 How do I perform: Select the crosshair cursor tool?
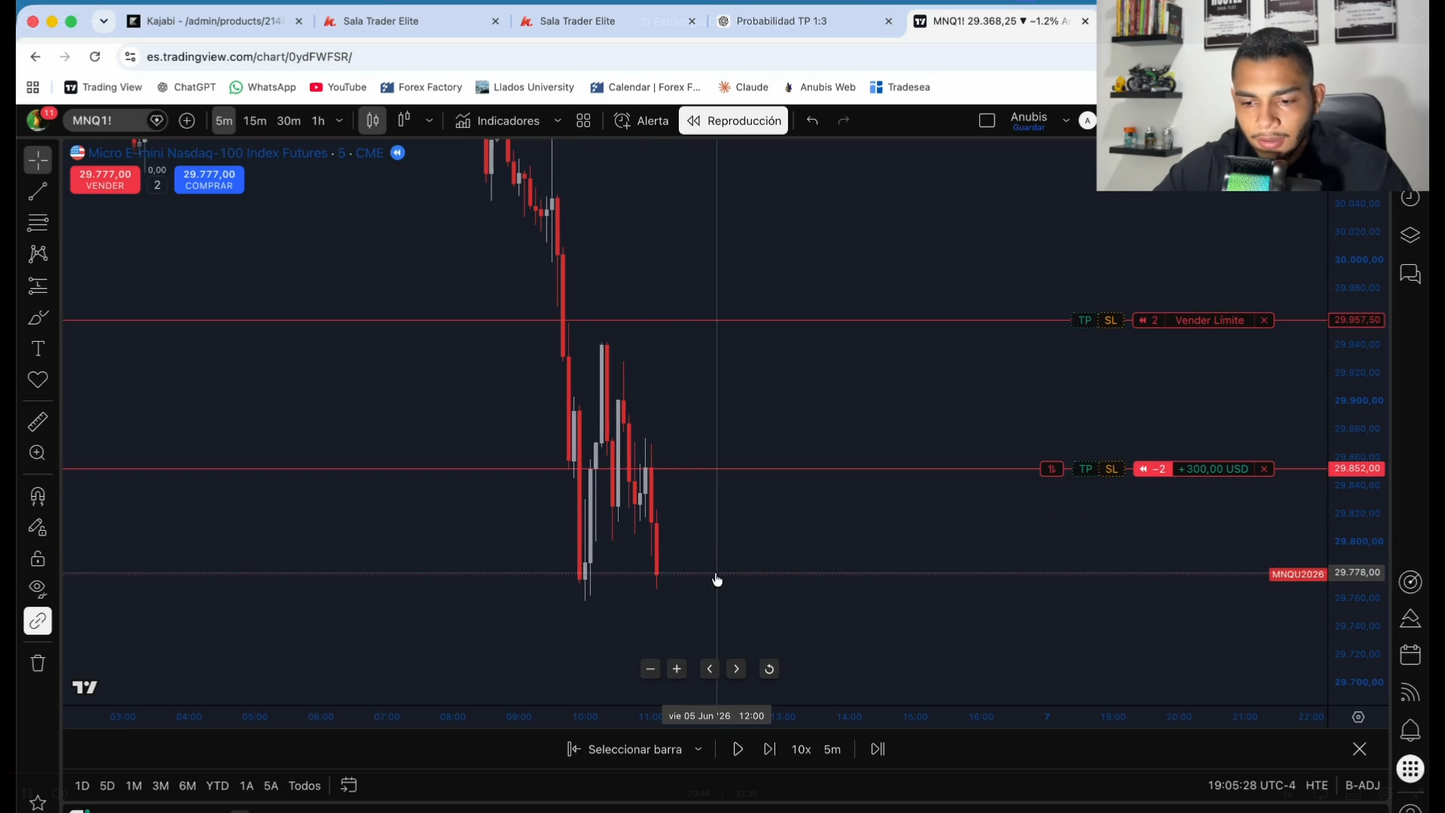point(38,160)
